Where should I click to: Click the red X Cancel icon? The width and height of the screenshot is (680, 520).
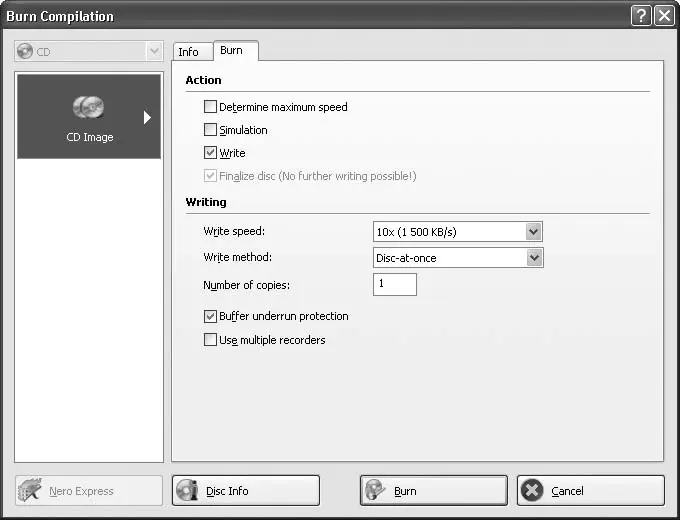(x=532, y=490)
